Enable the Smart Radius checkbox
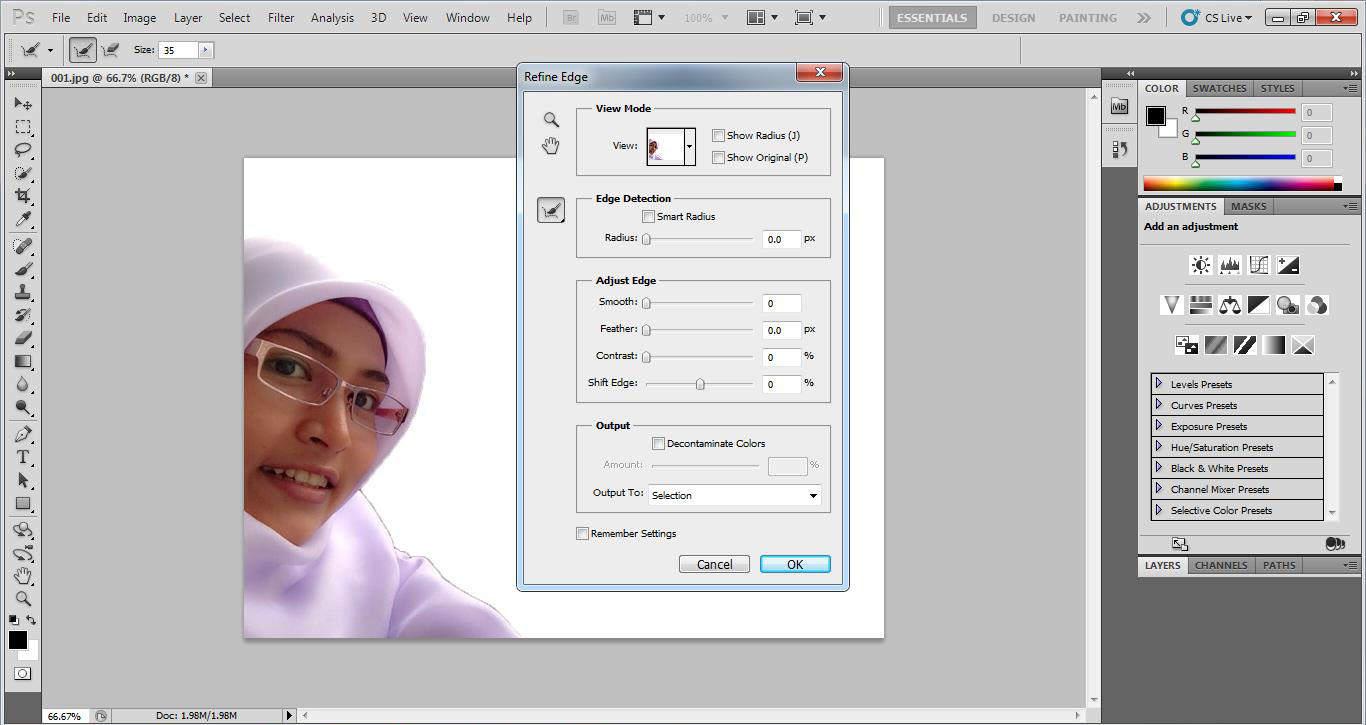The image size is (1366, 725). pyautogui.click(x=648, y=217)
